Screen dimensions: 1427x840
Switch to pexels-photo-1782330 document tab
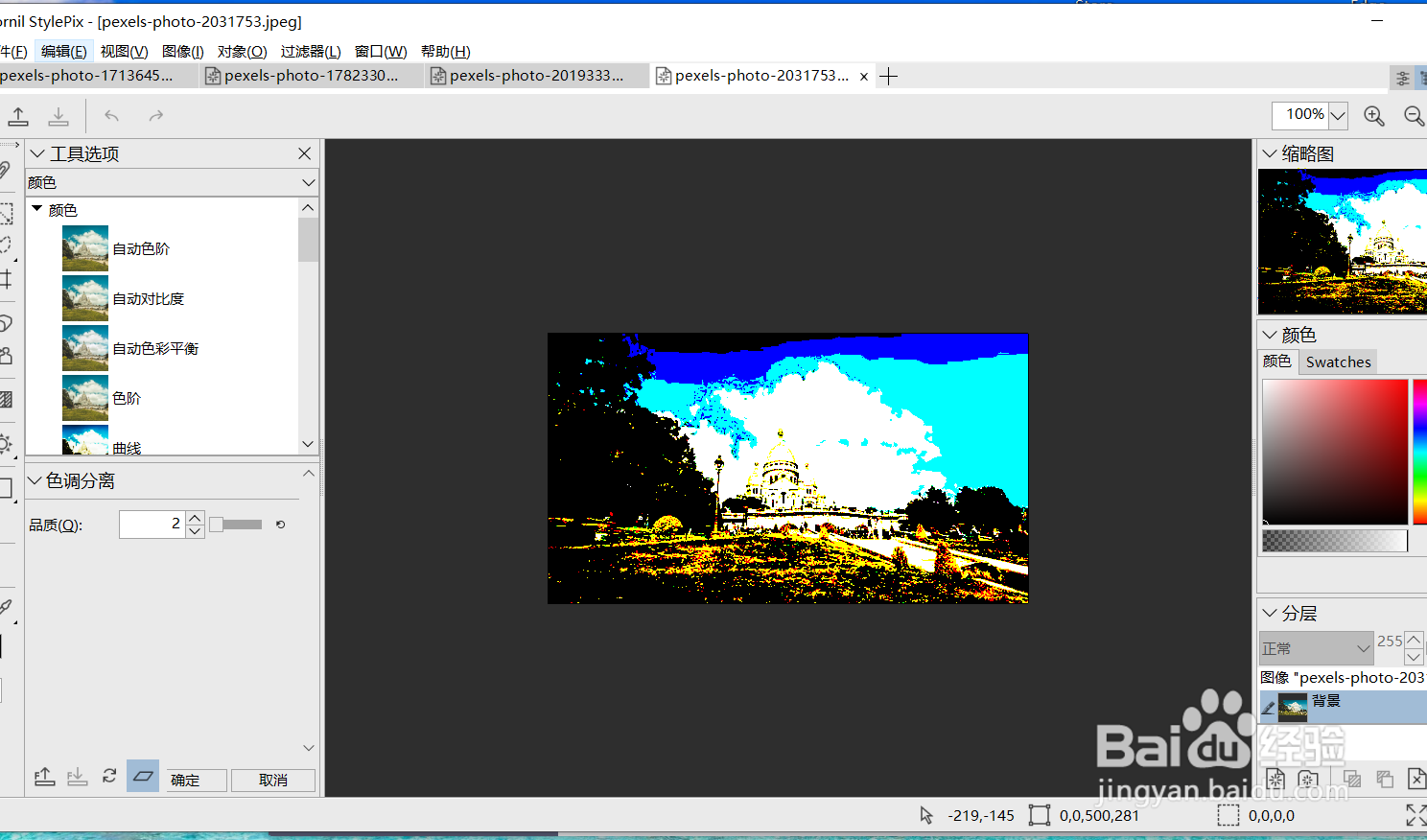(311, 76)
